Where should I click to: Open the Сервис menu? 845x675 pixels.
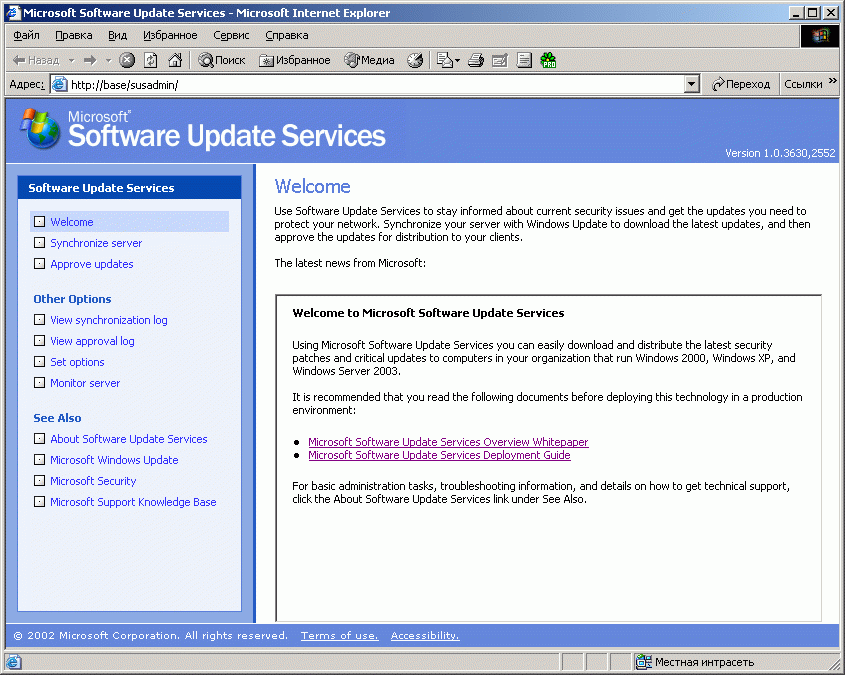(231, 36)
